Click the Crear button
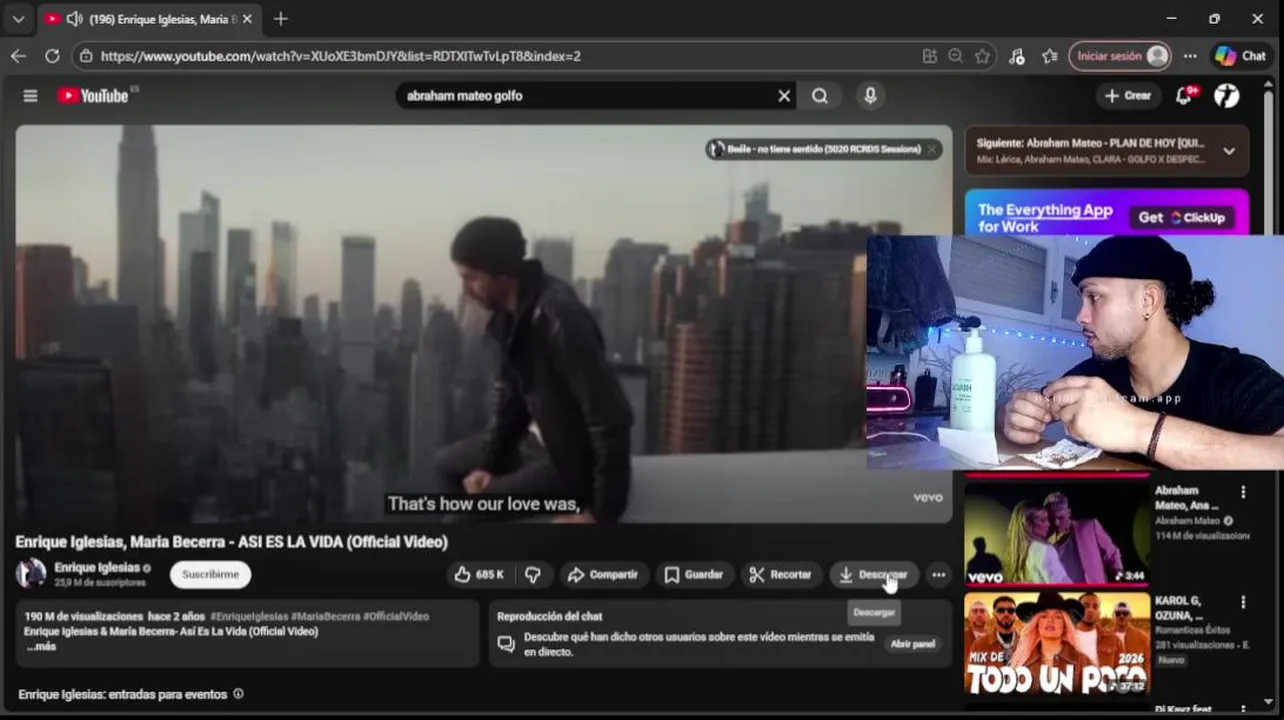Image resolution: width=1284 pixels, height=720 pixels. [x=1128, y=96]
